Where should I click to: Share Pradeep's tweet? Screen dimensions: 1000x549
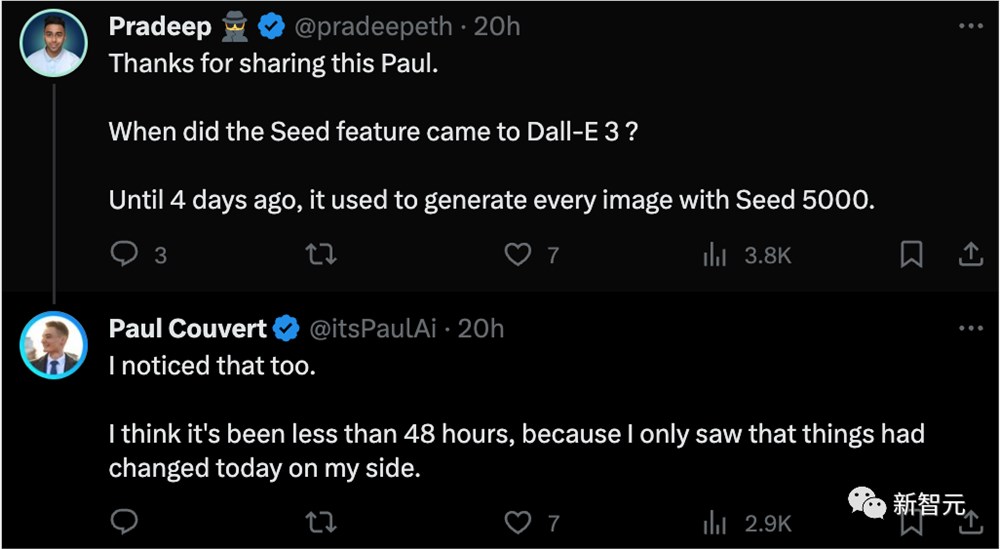(x=970, y=255)
